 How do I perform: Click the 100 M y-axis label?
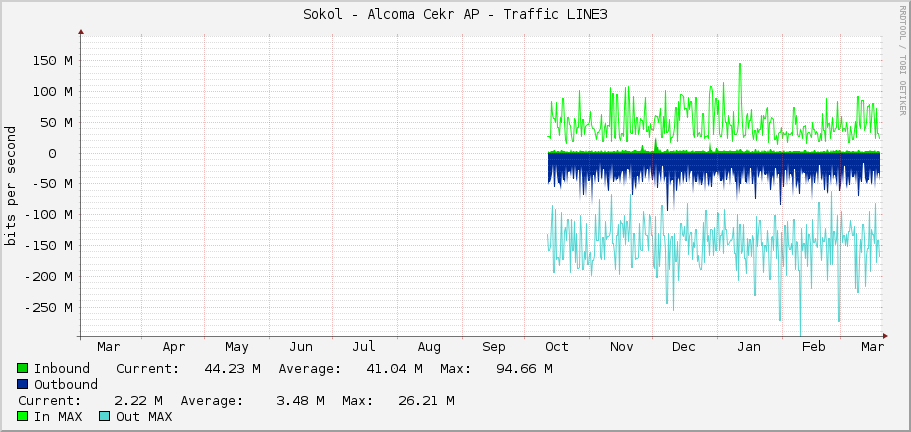coord(53,92)
